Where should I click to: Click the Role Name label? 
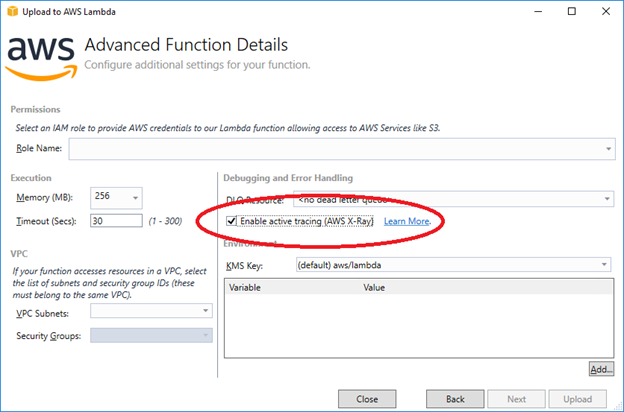(39, 148)
